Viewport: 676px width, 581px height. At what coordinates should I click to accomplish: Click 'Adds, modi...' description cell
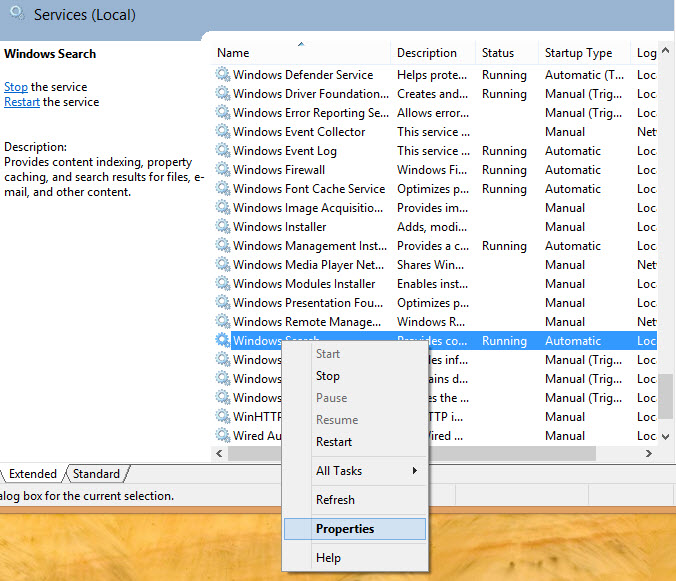(432, 227)
